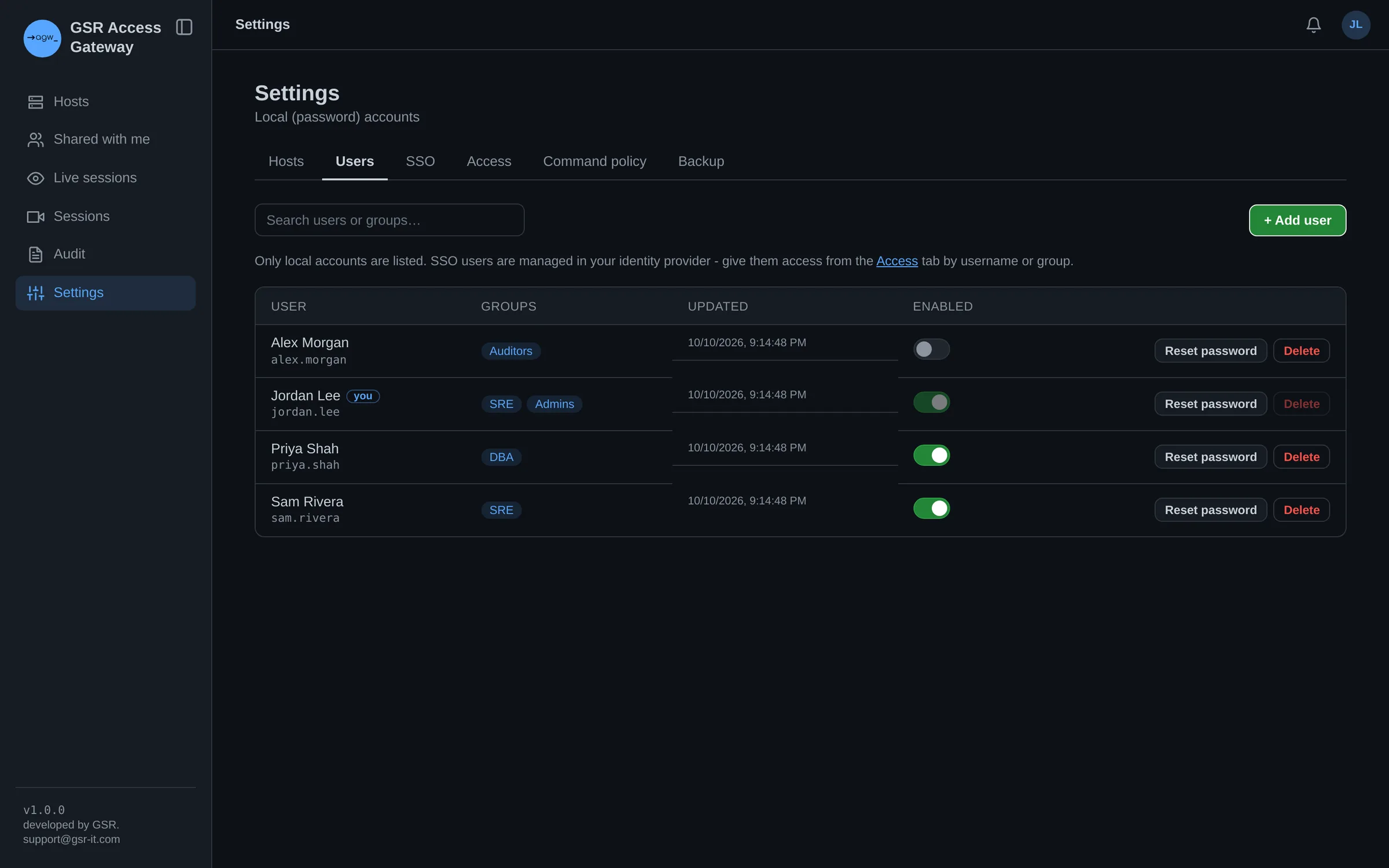
Task: Delete the Sam Rivera account
Action: pos(1301,510)
